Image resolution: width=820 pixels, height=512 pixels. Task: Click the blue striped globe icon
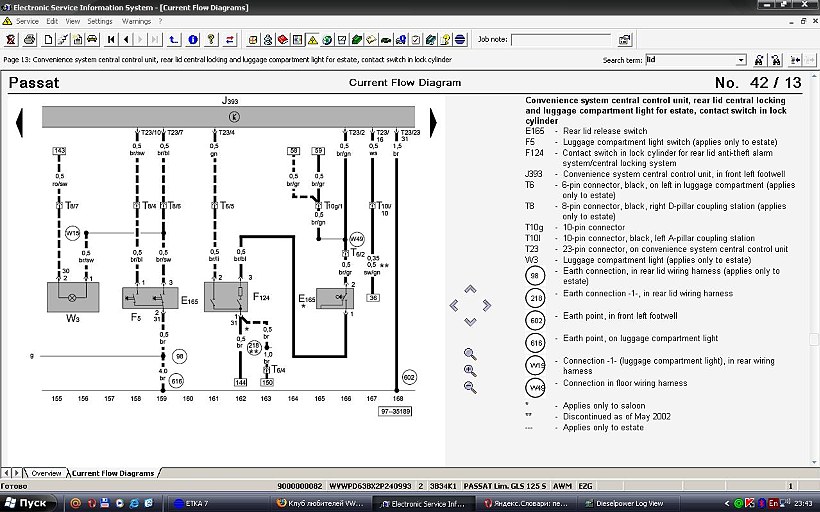pyautogui.click(x=460, y=39)
